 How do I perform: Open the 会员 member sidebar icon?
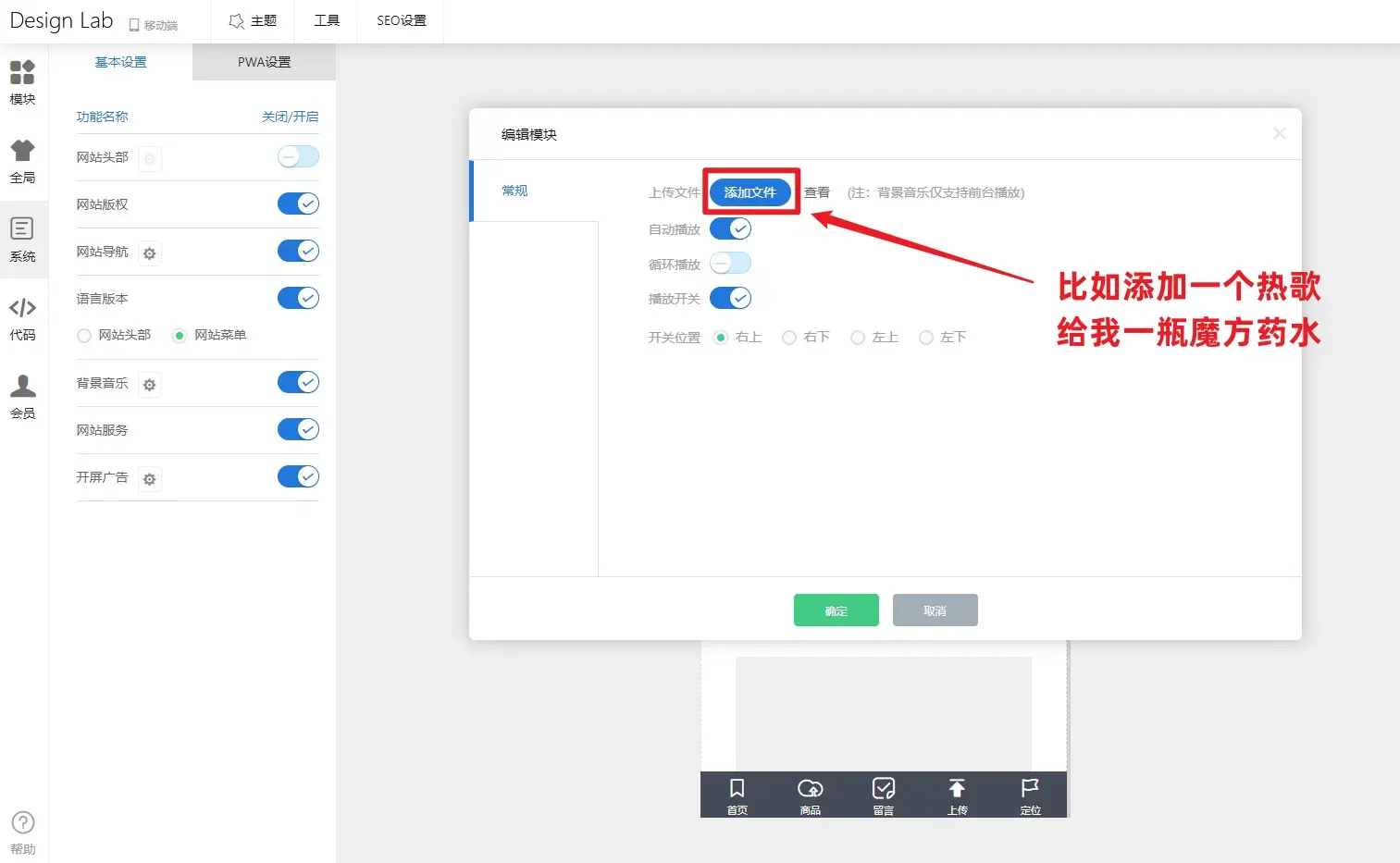[x=22, y=387]
